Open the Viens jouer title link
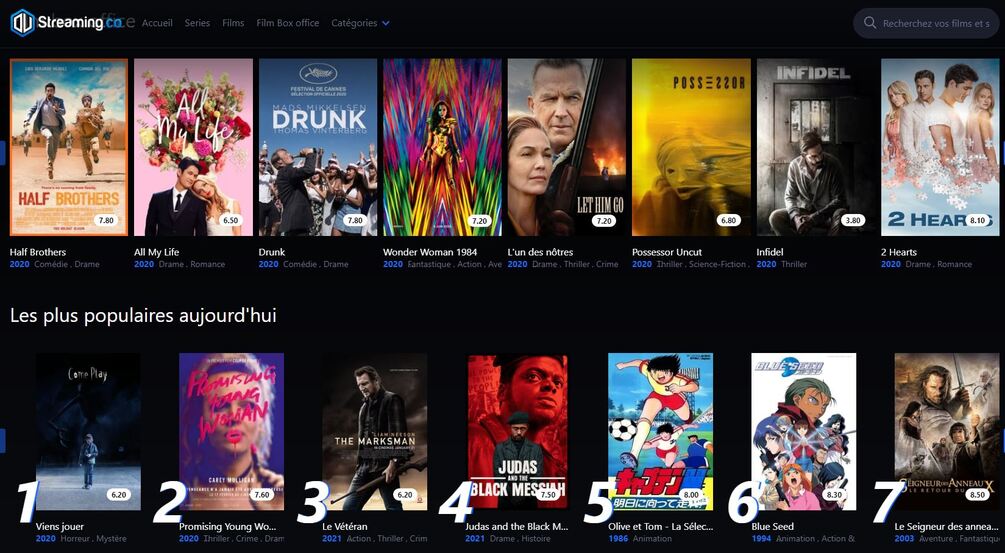Image resolution: width=1005 pixels, height=553 pixels. point(60,527)
